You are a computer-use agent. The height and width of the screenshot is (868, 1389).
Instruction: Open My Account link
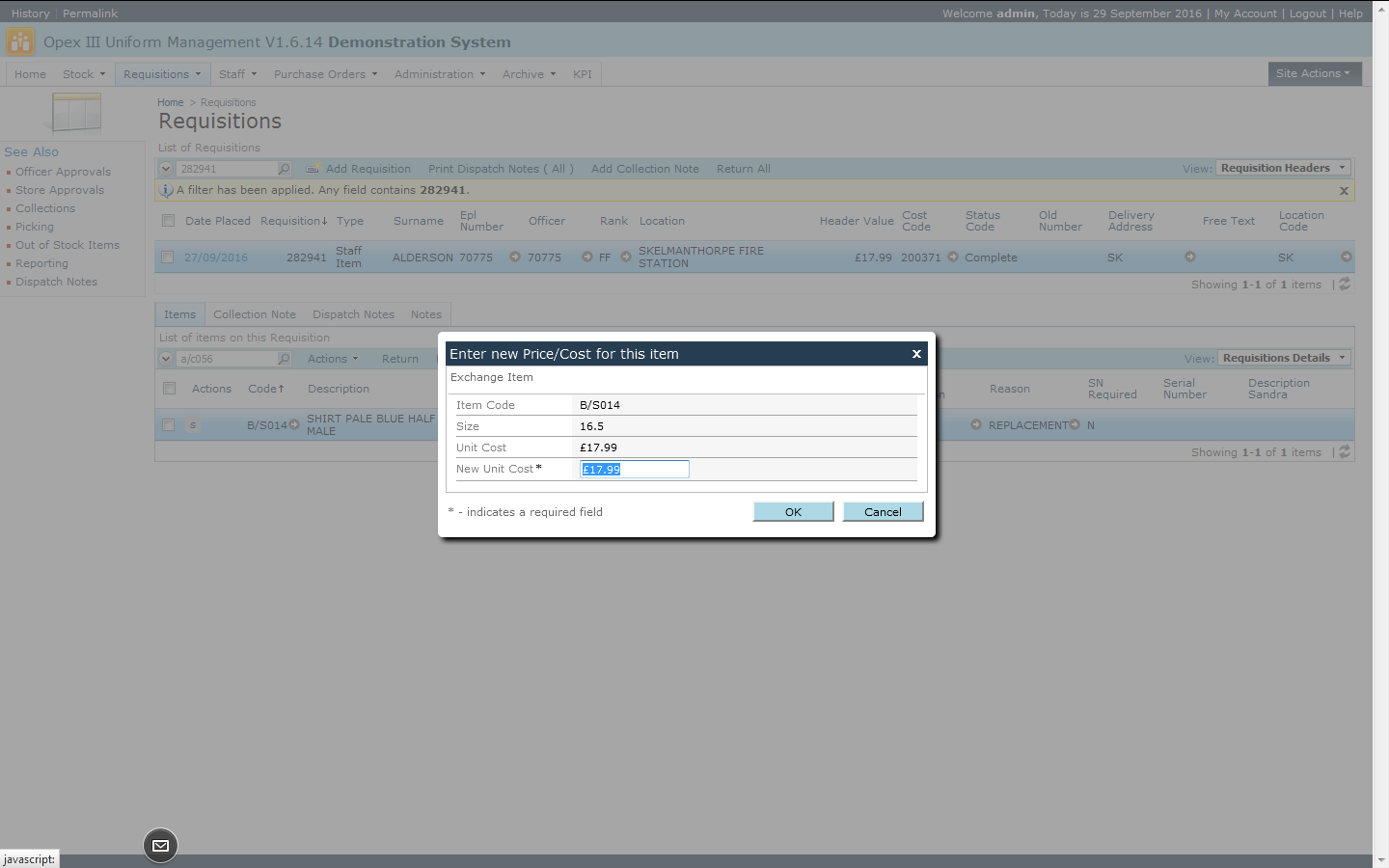tap(1245, 14)
